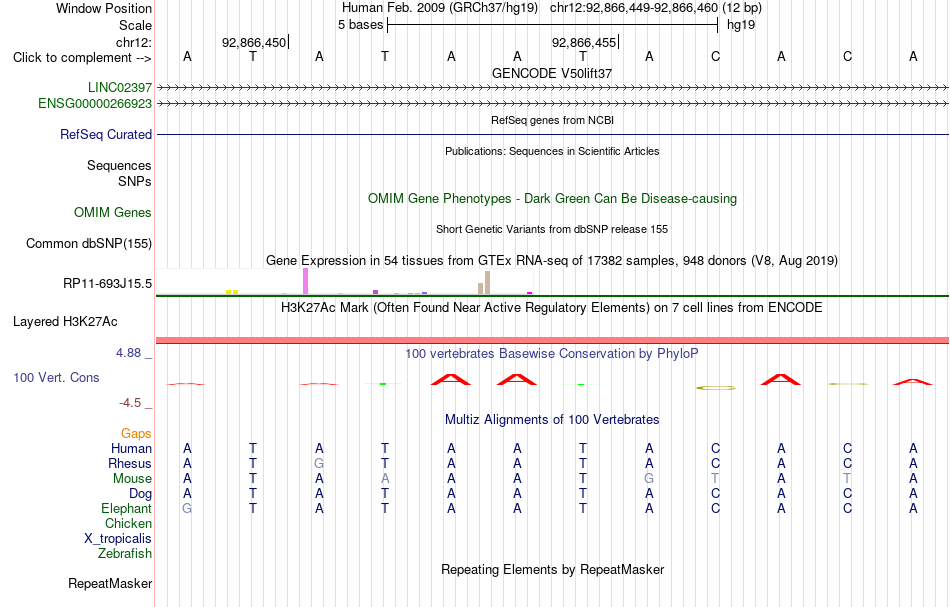The image size is (950, 607).
Task: Click the RepeatMasker track label
Action: [110, 583]
